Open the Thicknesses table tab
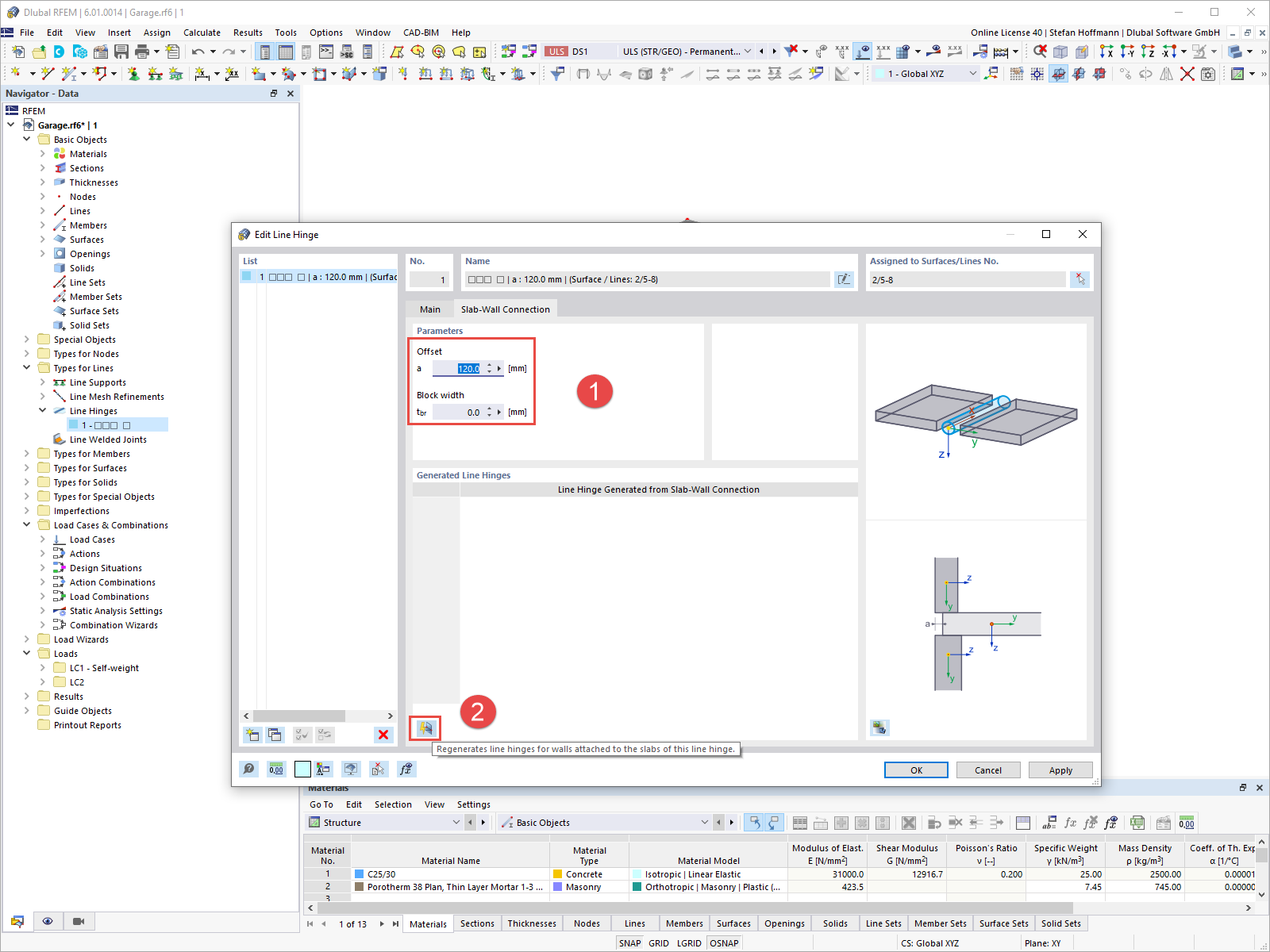The height and width of the screenshot is (952, 1270). [532, 923]
